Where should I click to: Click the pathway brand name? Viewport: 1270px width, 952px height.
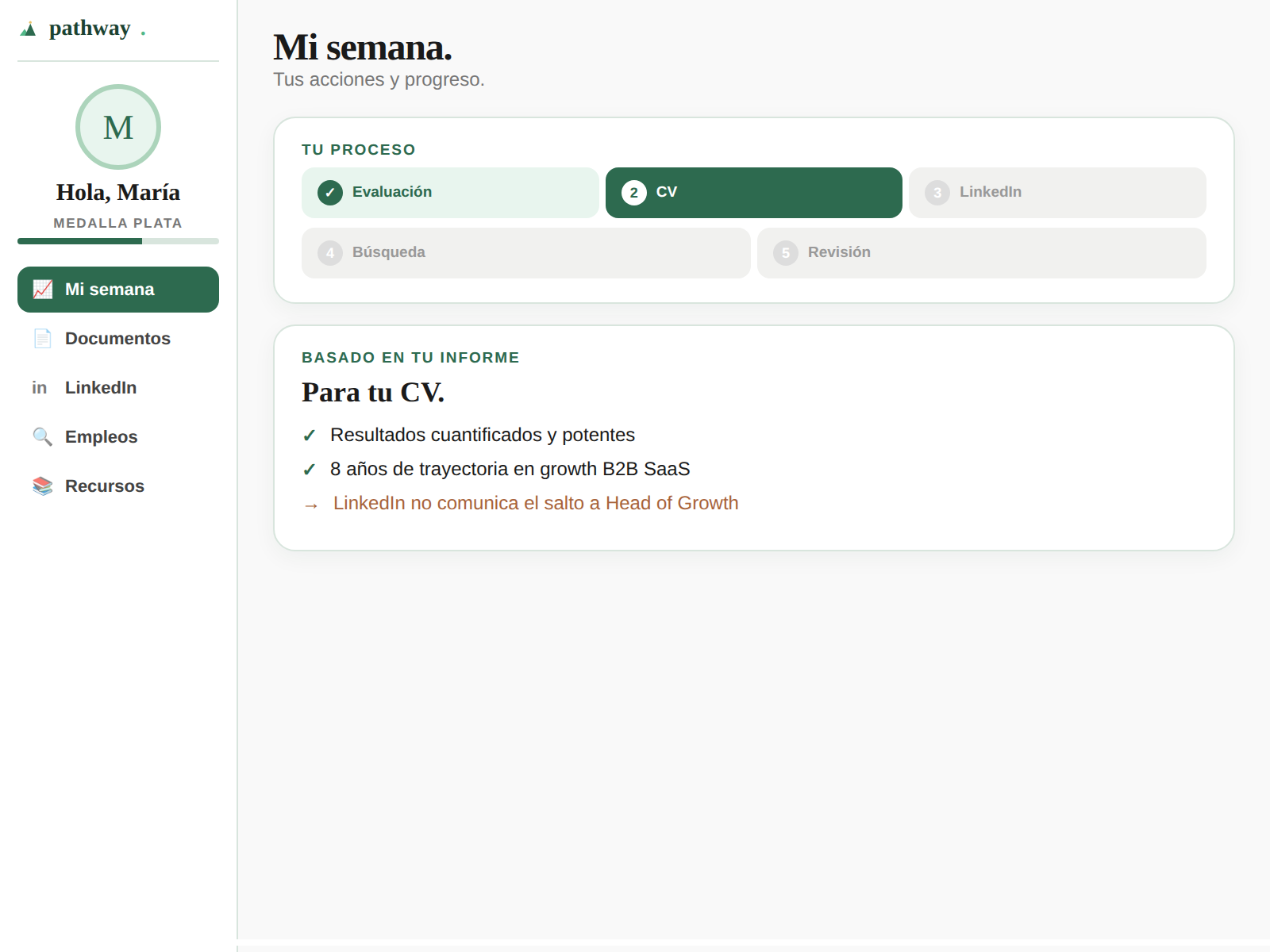[x=90, y=29]
